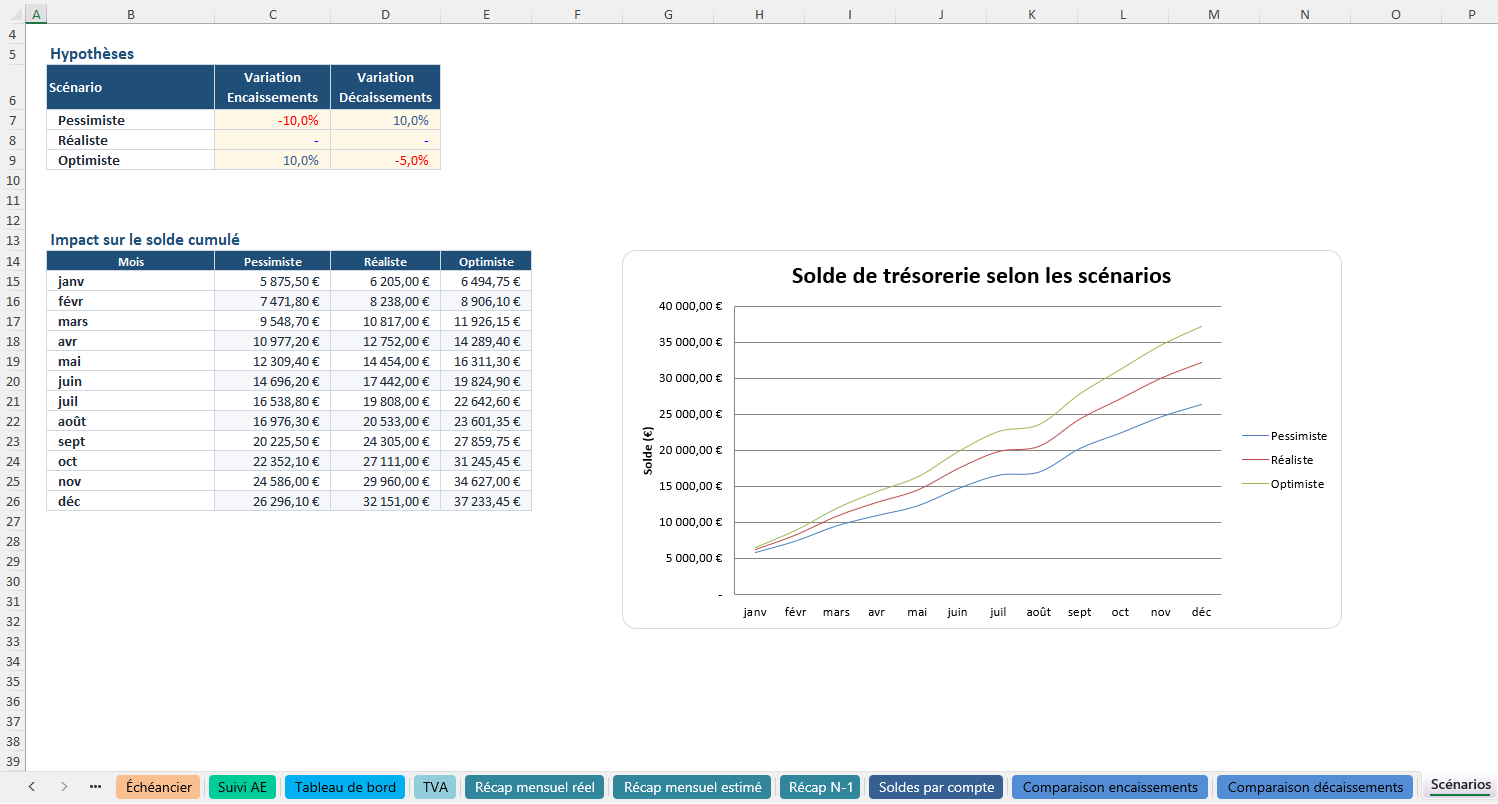Select row 26 header
The width and height of the screenshot is (1498, 804).
point(12,501)
